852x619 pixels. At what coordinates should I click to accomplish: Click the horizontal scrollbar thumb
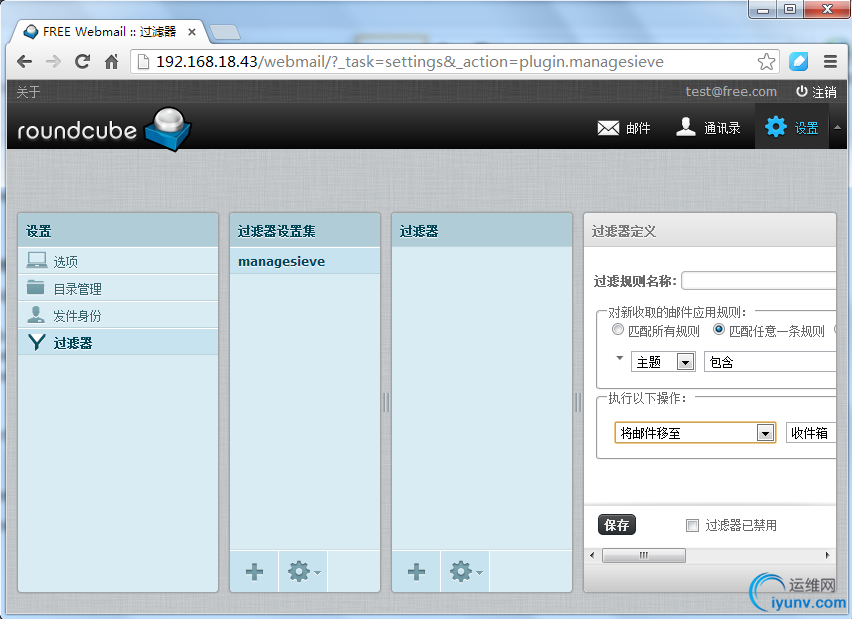[644, 555]
